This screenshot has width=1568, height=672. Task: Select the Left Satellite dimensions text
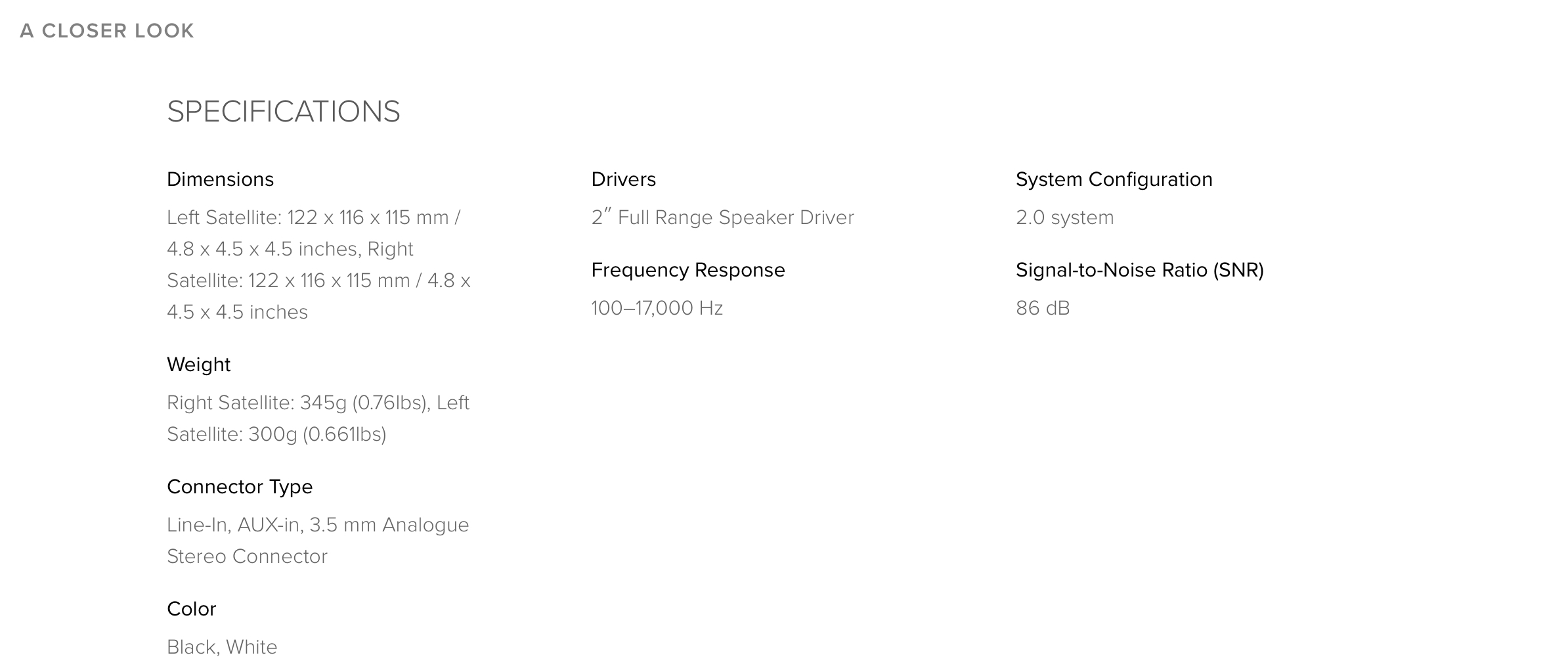click(318, 265)
